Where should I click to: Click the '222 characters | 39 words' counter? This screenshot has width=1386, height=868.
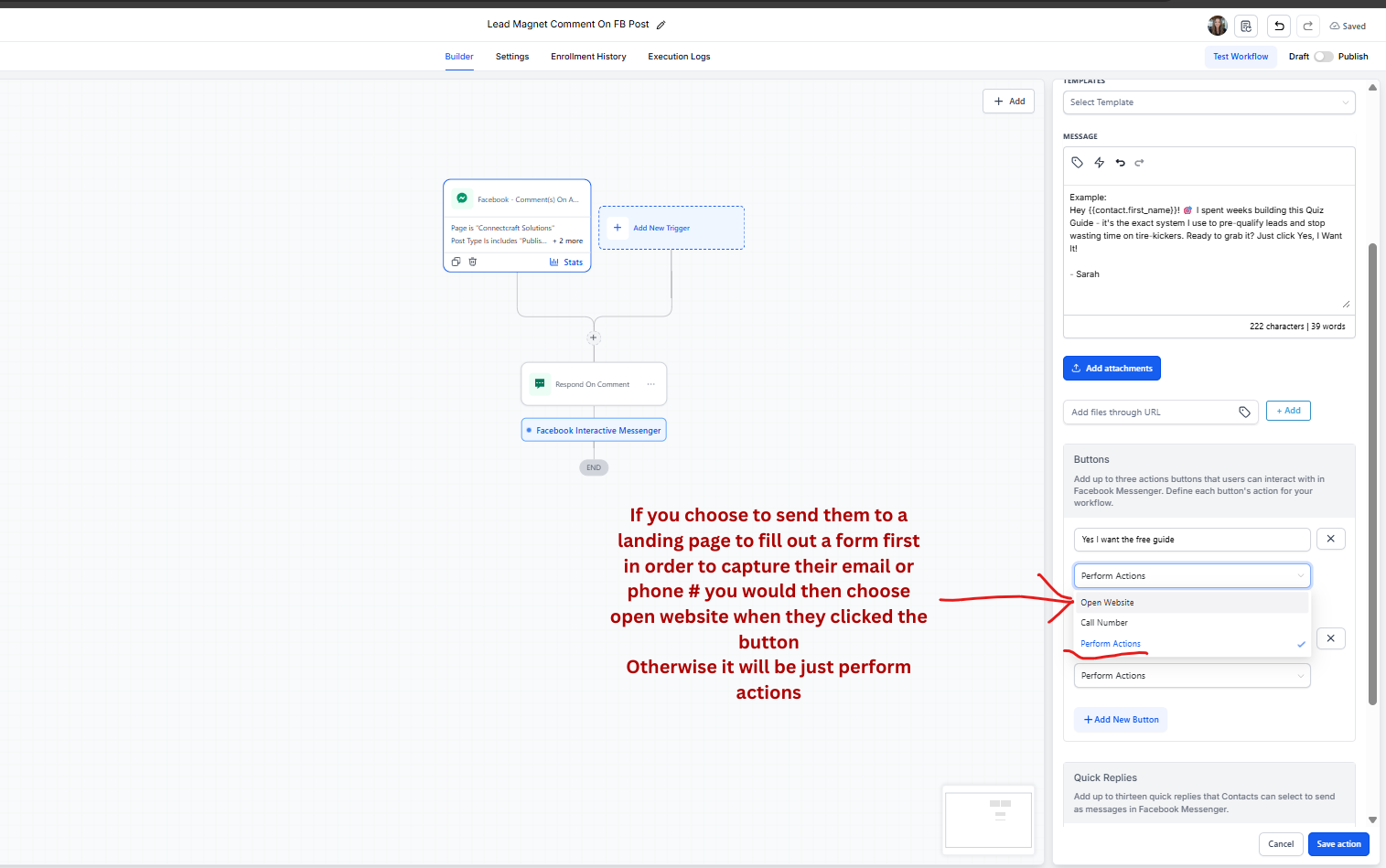[x=1297, y=327]
